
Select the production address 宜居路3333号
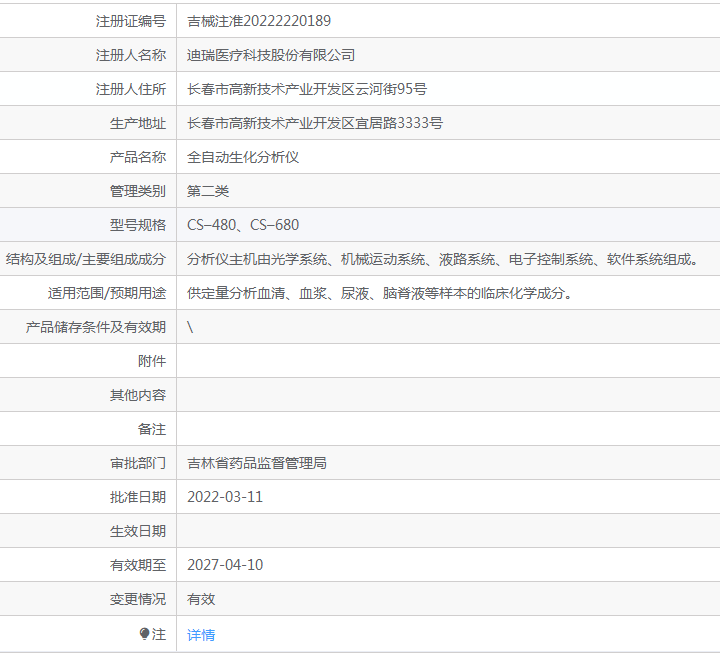click(x=315, y=123)
